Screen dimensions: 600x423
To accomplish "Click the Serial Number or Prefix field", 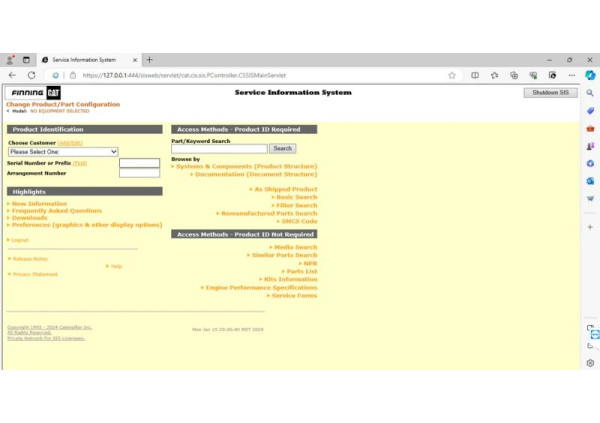I will click(x=139, y=163).
